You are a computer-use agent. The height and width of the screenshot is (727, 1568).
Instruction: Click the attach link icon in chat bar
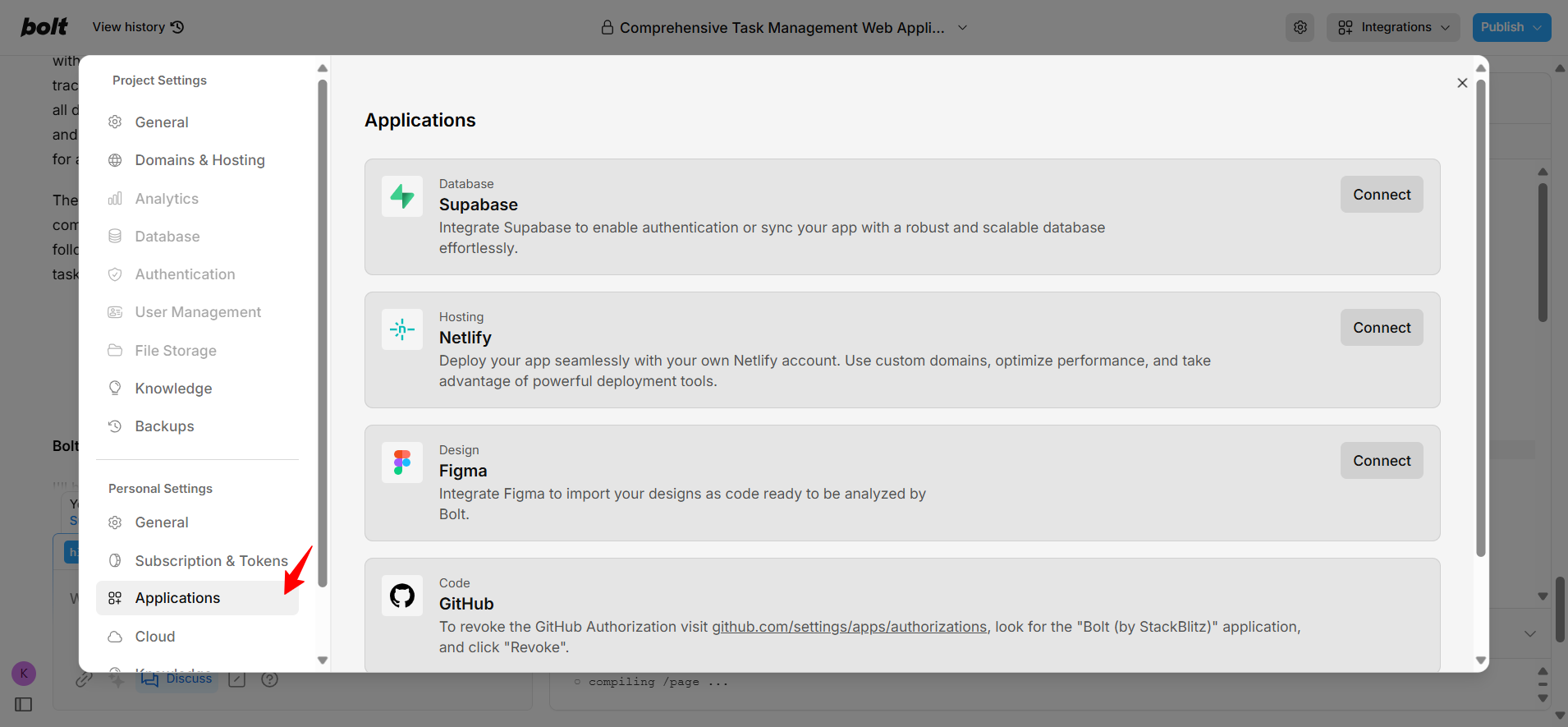point(84,679)
